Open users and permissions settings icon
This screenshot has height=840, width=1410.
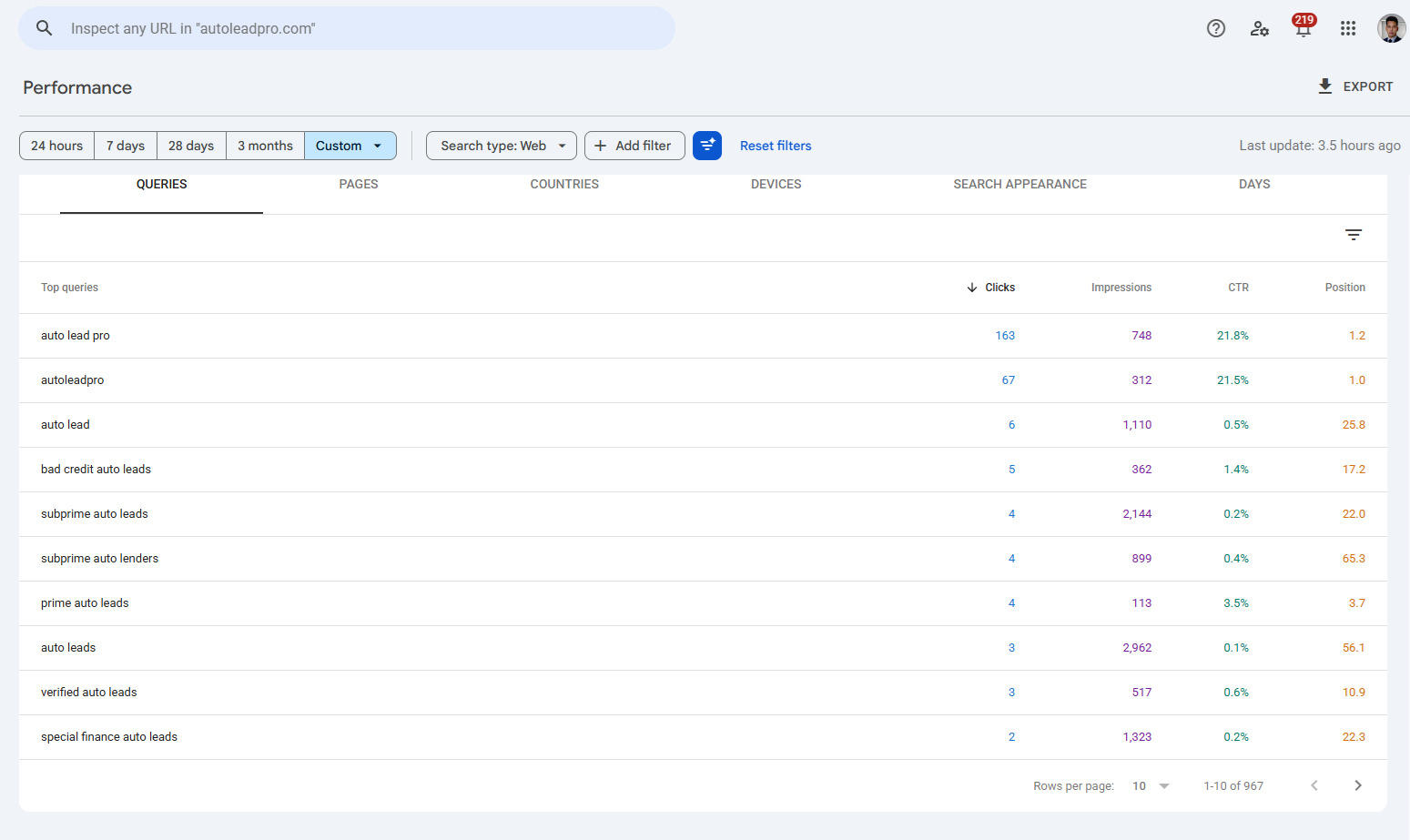[x=1260, y=28]
